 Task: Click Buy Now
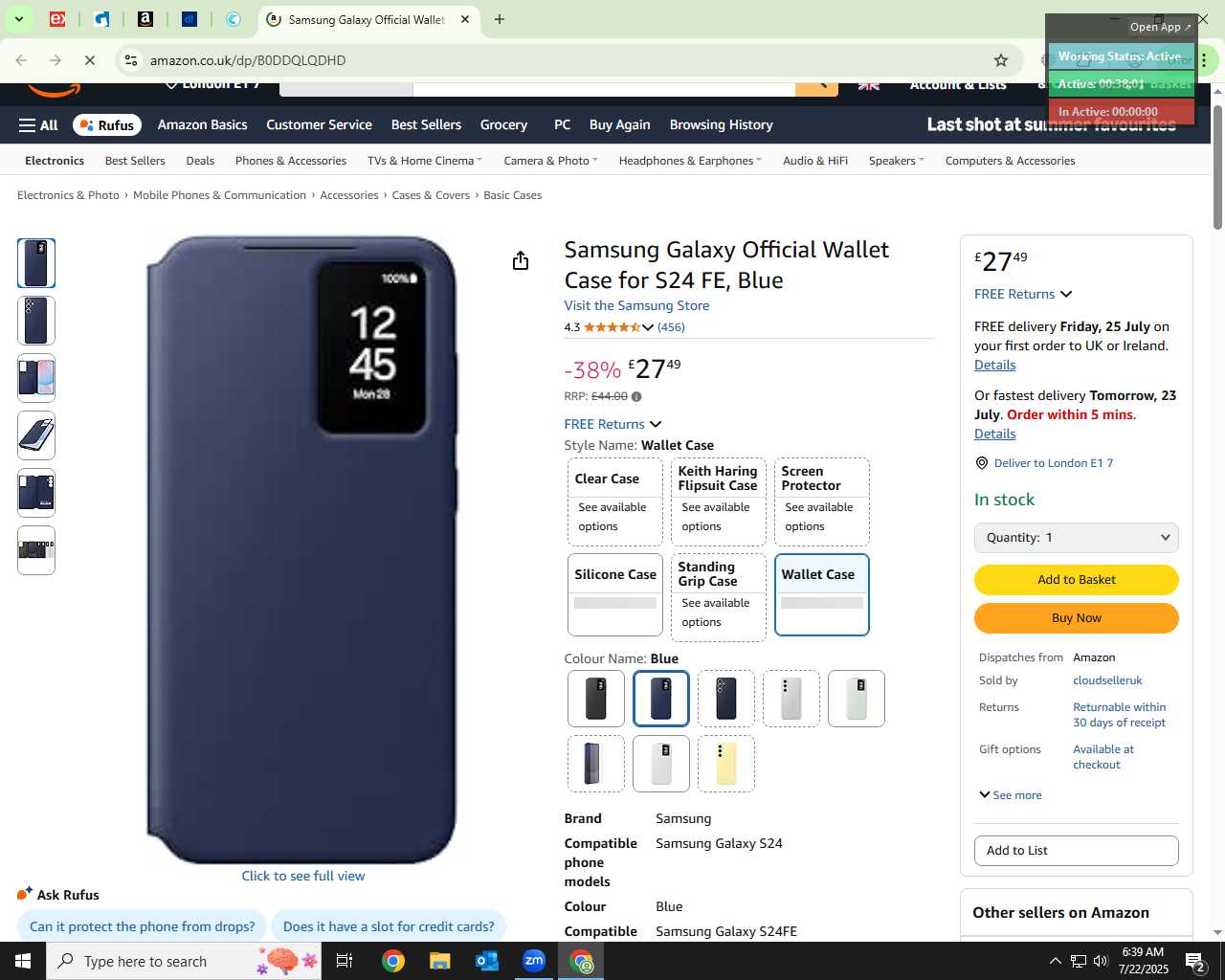pyautogui.click(x=1076, y=618)
